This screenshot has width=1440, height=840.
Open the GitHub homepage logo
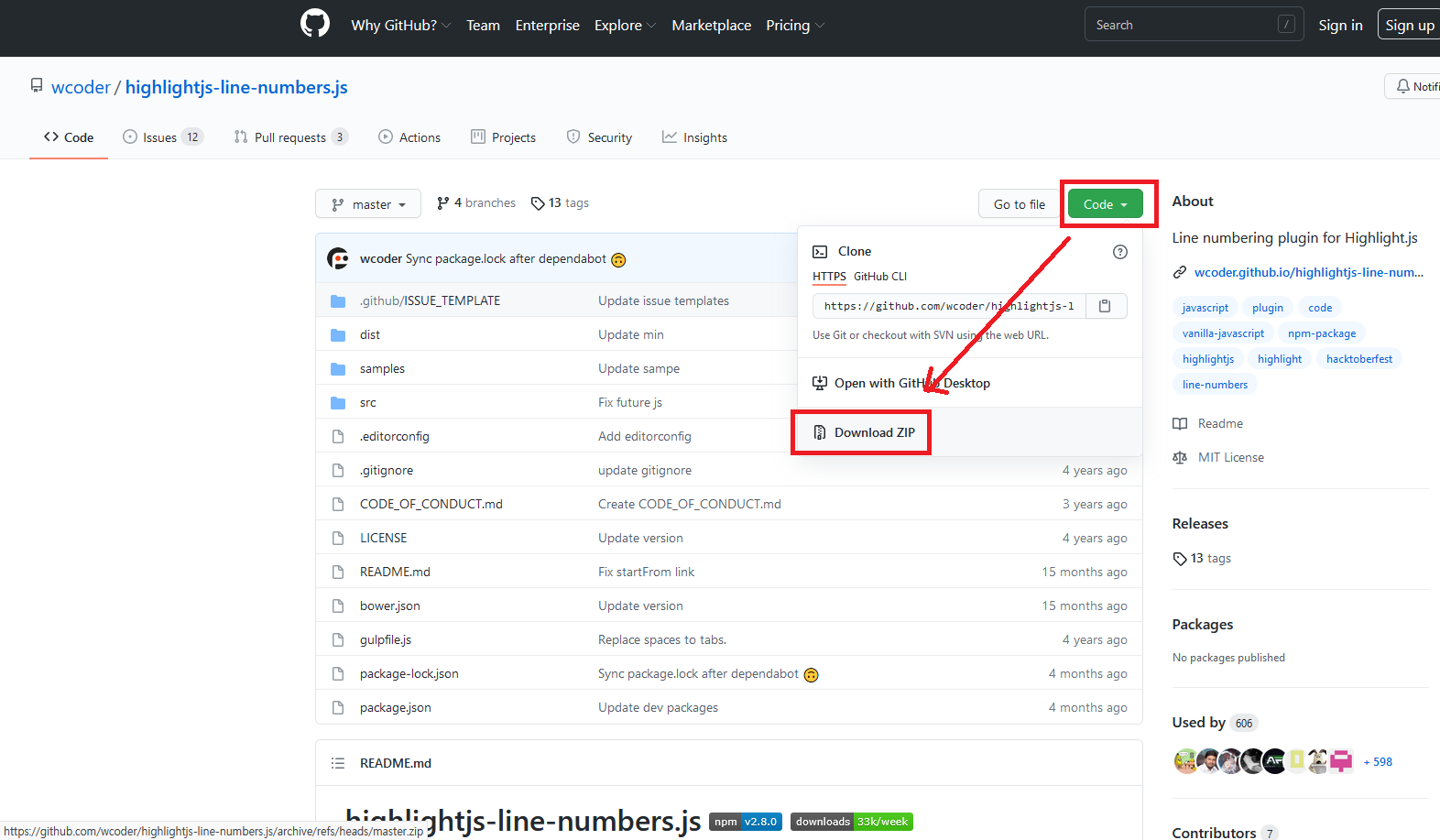point(315,23)
